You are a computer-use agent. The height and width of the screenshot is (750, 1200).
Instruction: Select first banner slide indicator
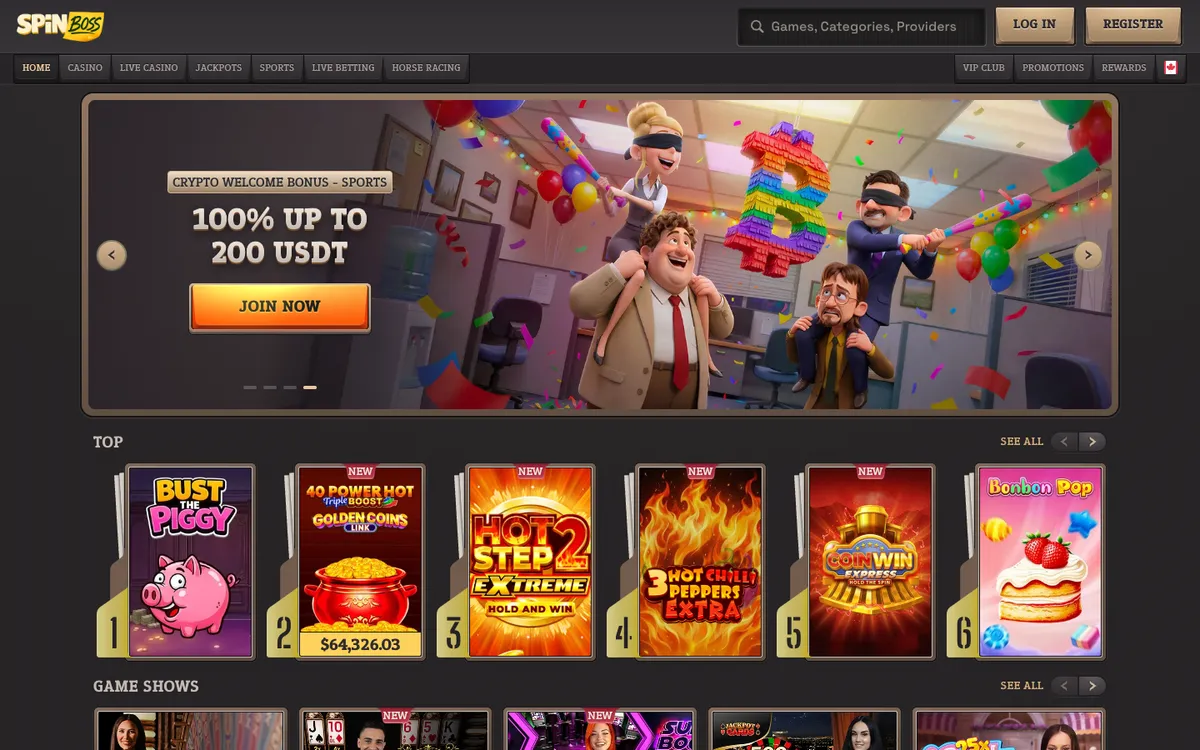pyautogui.click(x=250, y=387)
